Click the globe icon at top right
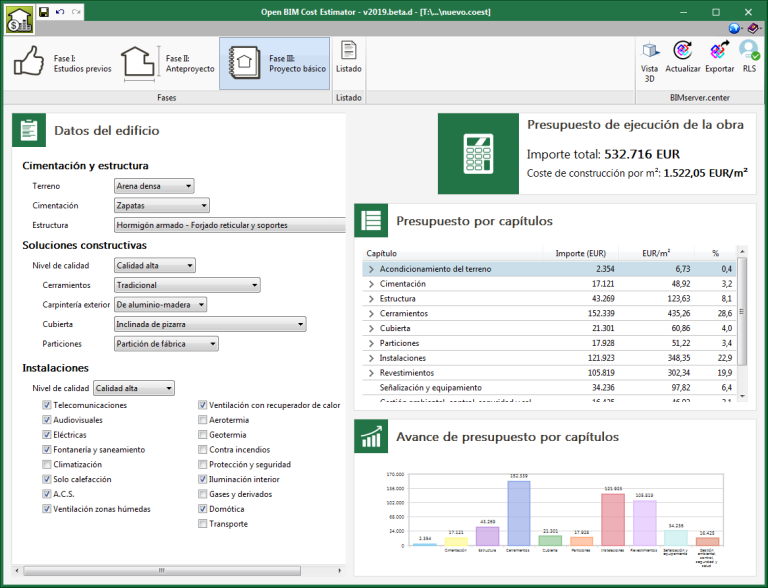 coord(735,29)
